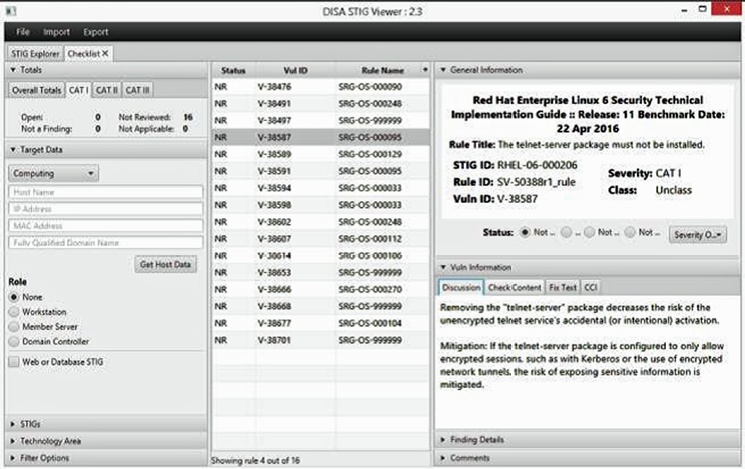Open the Computing dropdown
Screen dimensions: 745x469
[53, 173]
